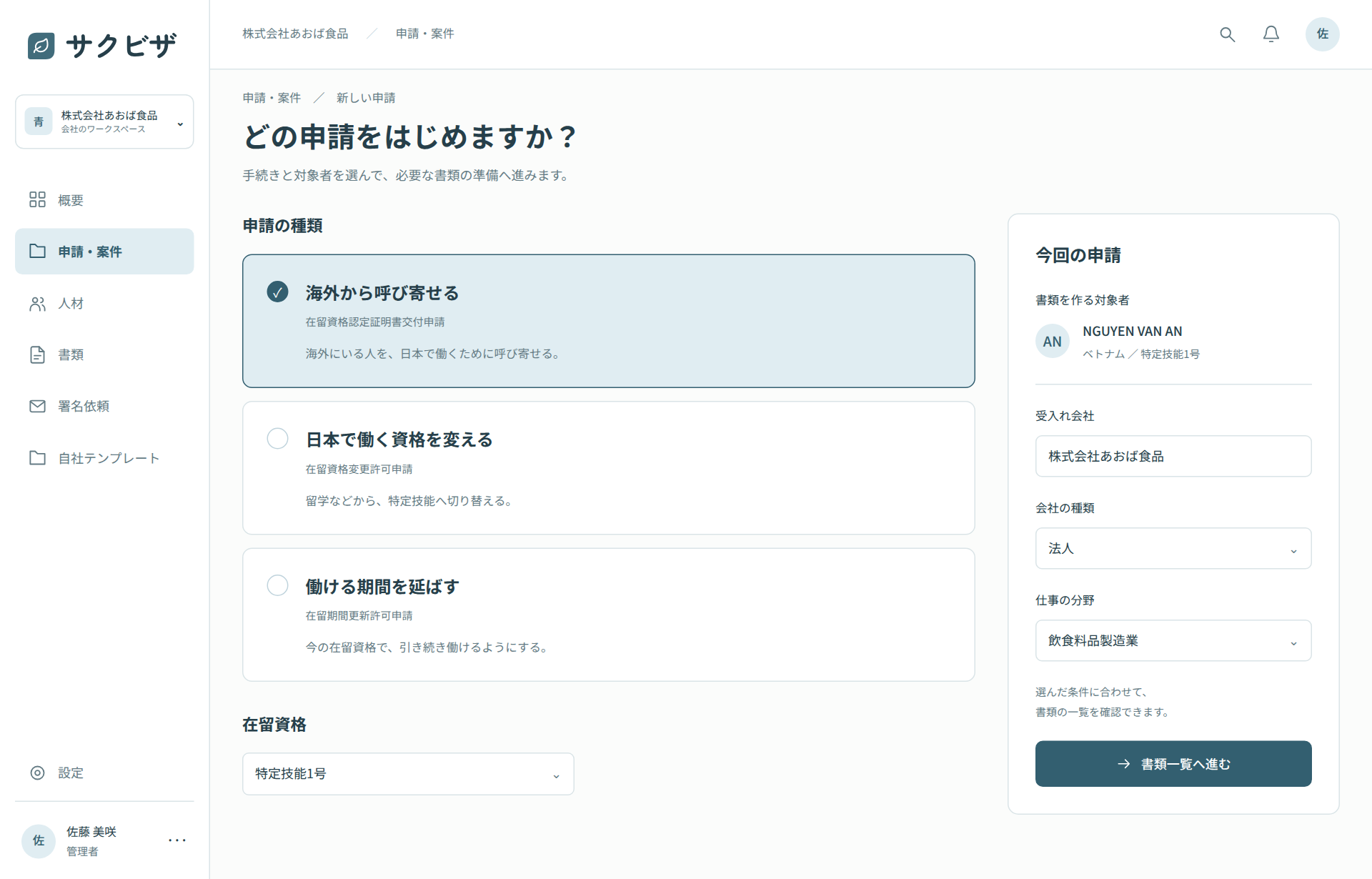Click the 概要 grid icon in sidebar

click(x=37, y=199)
